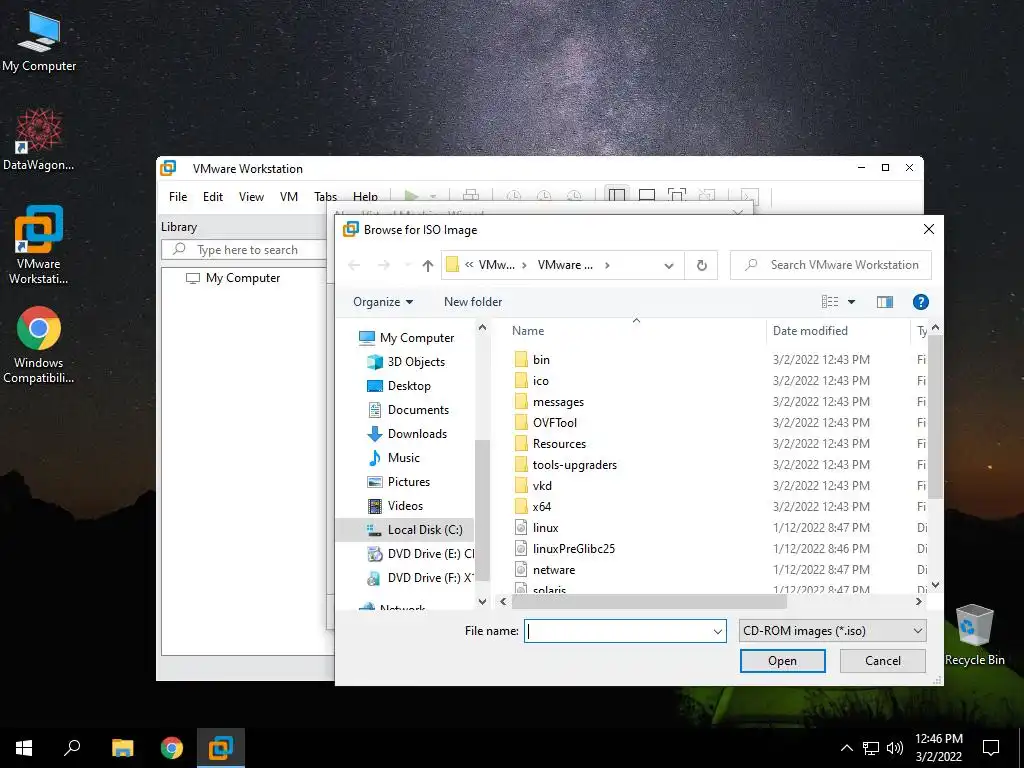Viewport: 1024px width, 768px height.
Task: Select DVD Drive (E:) in navigation pane
Action: coord(420,554)
